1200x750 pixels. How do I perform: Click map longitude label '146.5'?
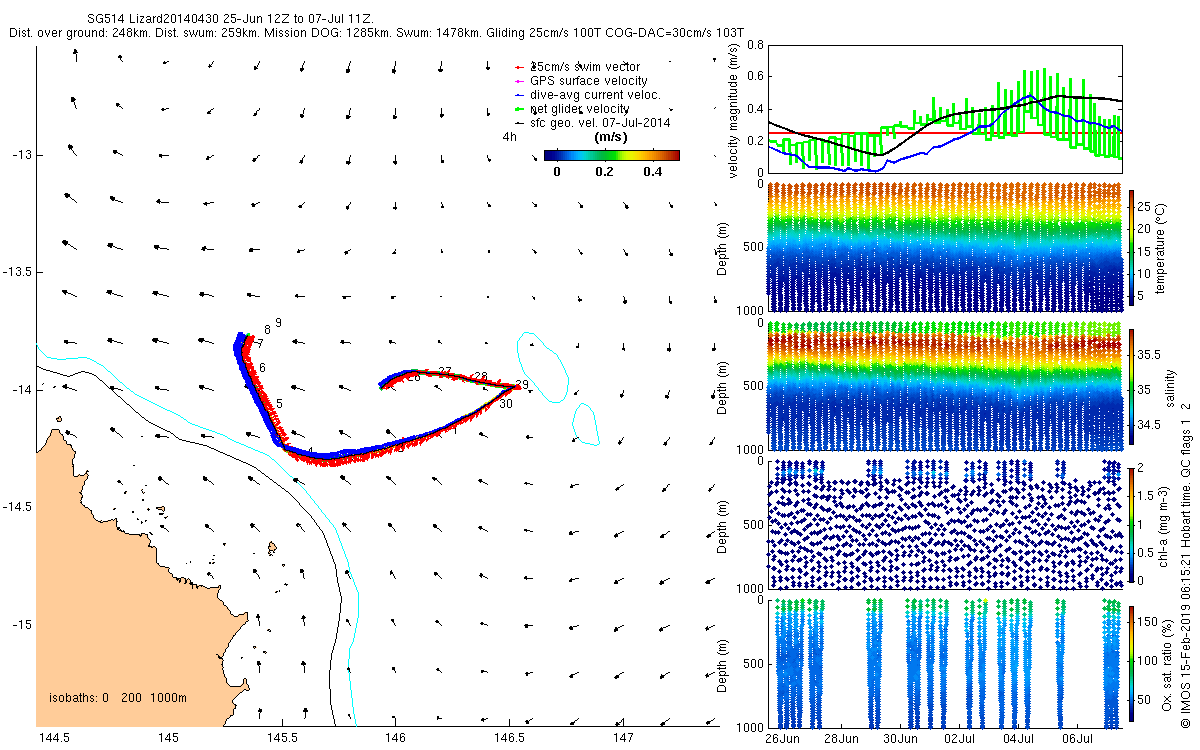509,738
